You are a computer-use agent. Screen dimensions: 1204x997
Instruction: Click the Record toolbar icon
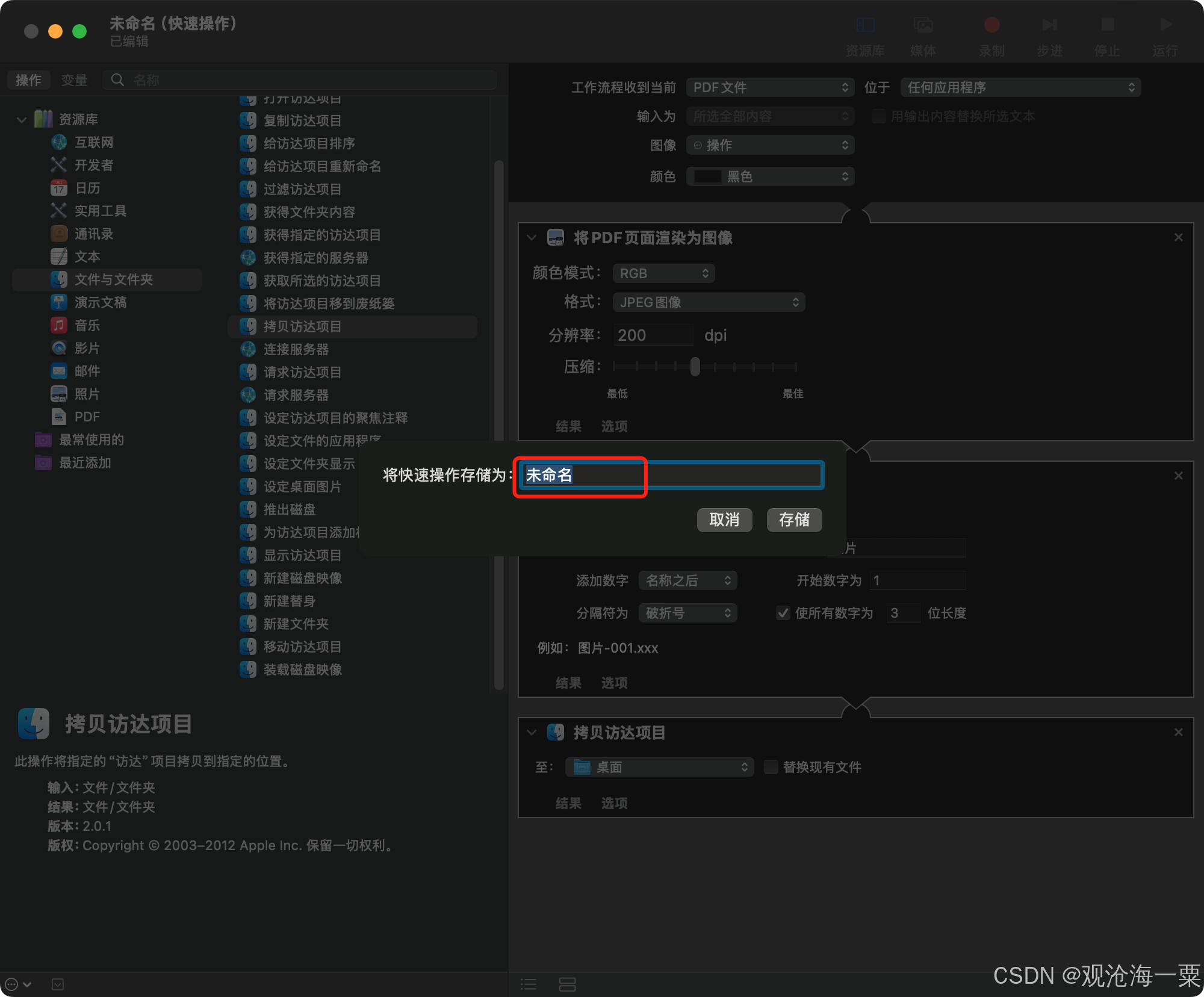(991, 25)
